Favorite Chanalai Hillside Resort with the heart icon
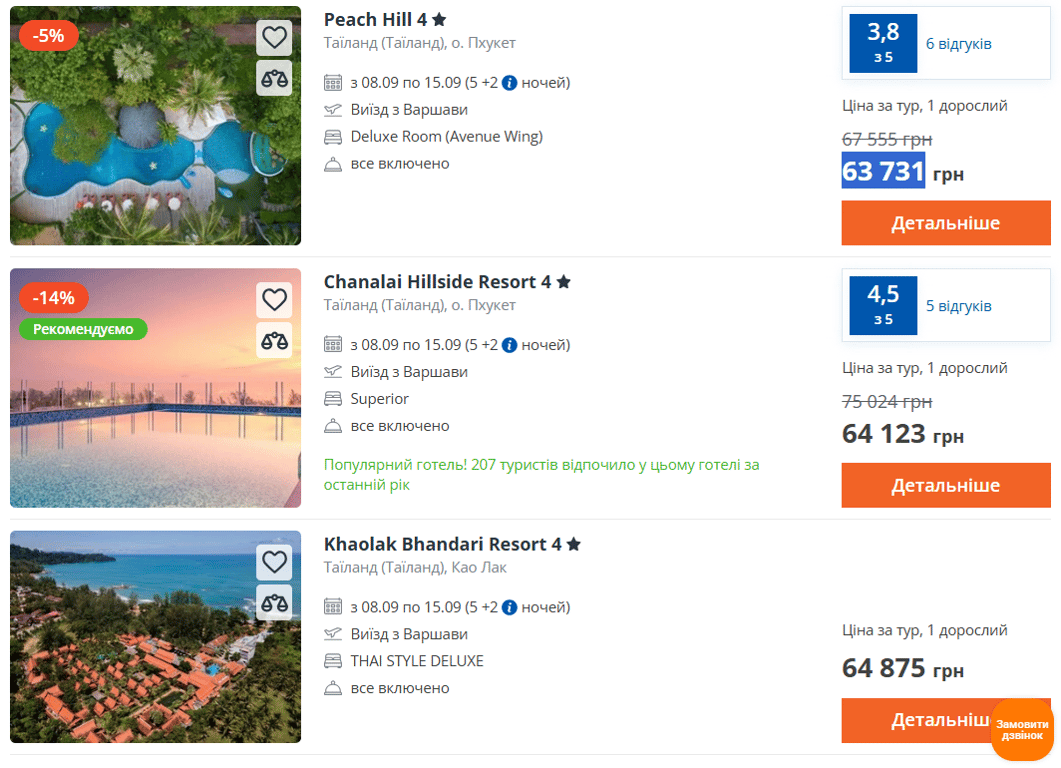Viewport: 1061px width, 768px height. (274, 299)
